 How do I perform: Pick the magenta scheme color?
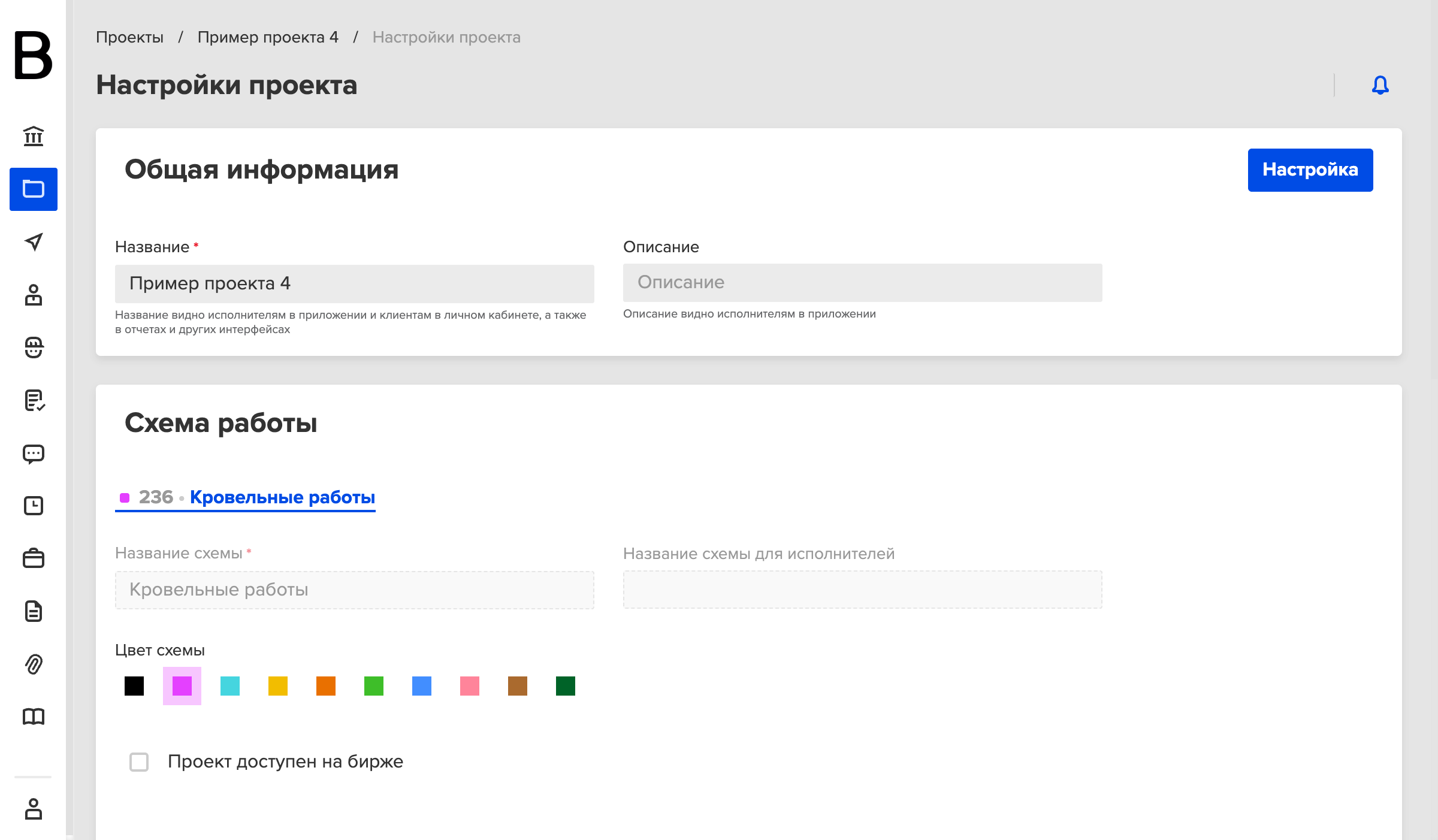182,686
